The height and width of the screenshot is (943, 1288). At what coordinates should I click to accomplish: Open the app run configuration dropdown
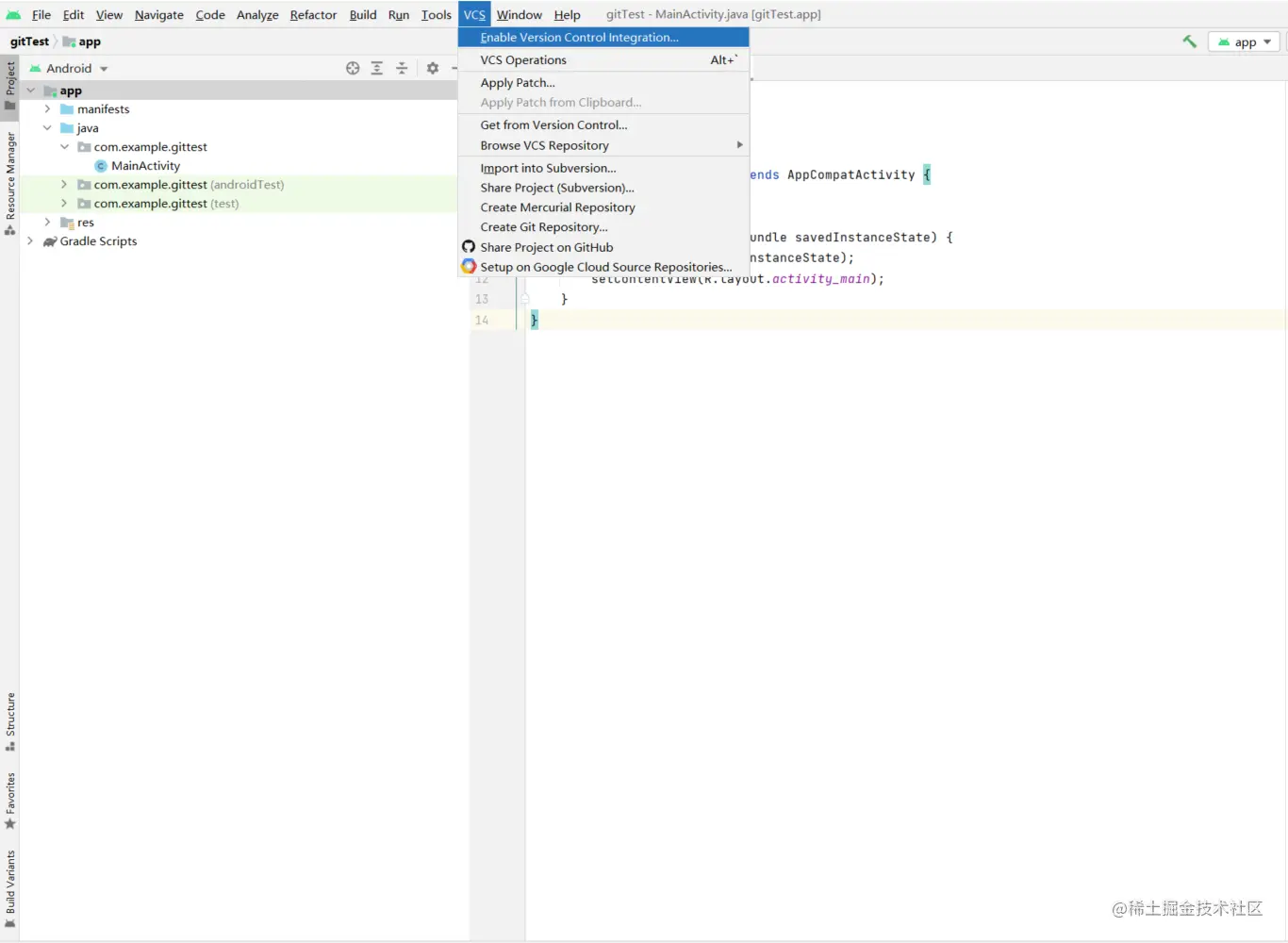[x=1245, y=41]
